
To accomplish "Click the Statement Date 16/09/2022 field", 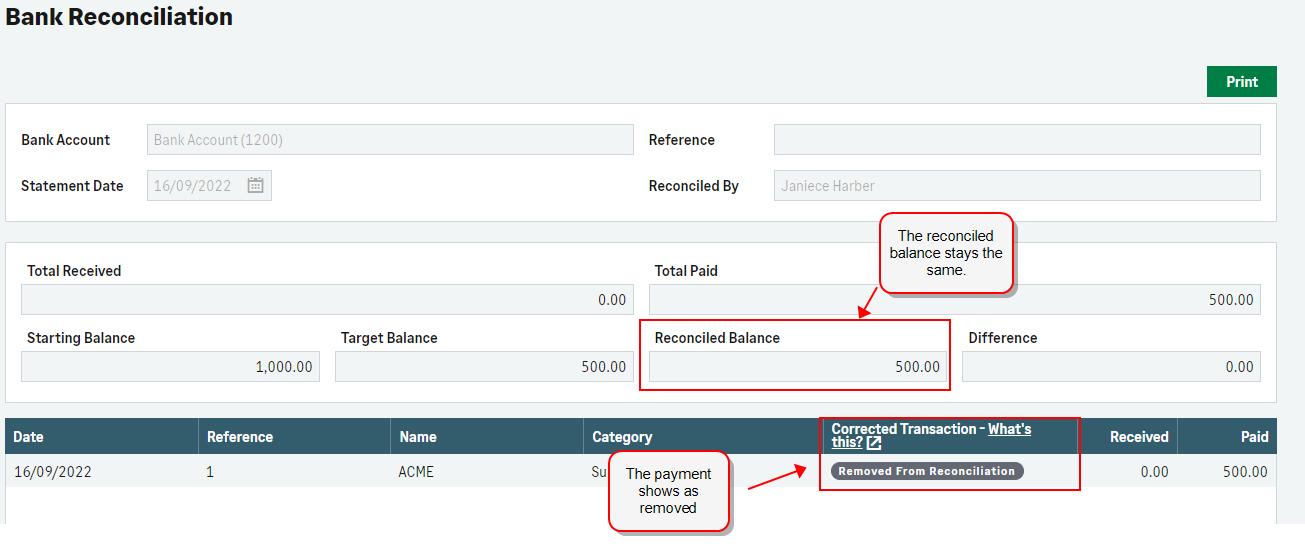I will click(197, 186).
